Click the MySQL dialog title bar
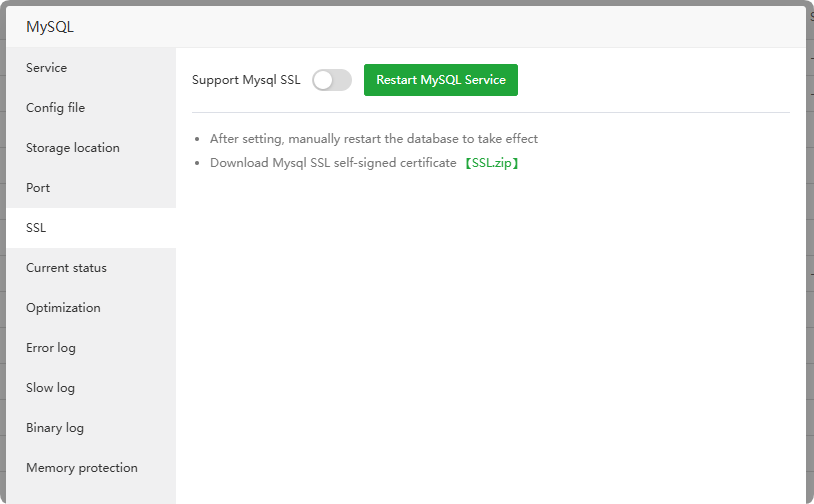 point(400,27)
